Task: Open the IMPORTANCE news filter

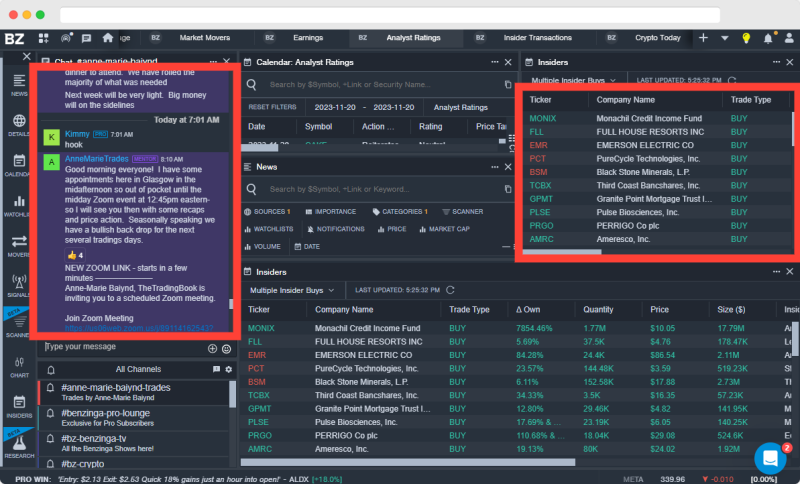Action: point(331,212)
